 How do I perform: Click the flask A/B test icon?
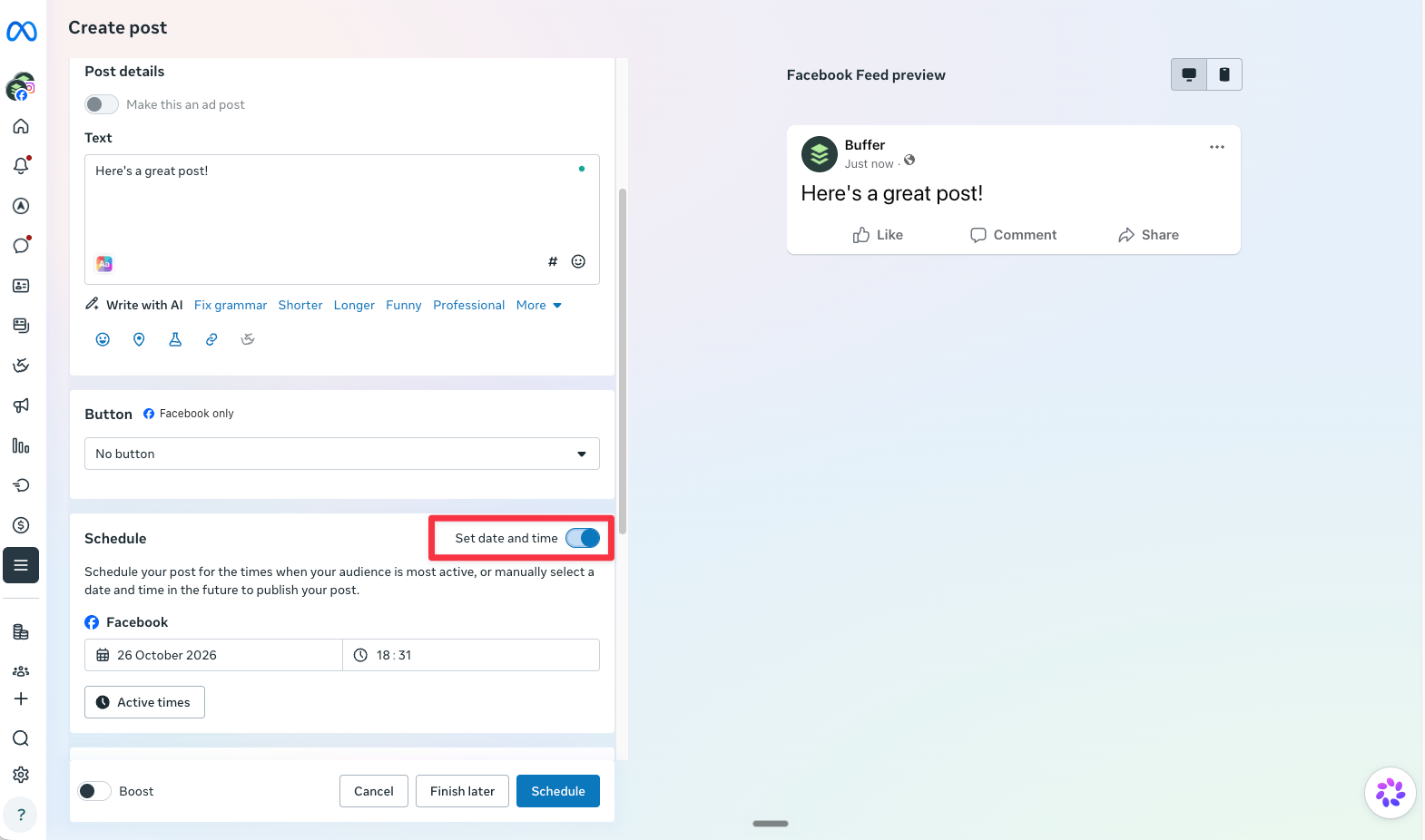(x=175, y=339)
